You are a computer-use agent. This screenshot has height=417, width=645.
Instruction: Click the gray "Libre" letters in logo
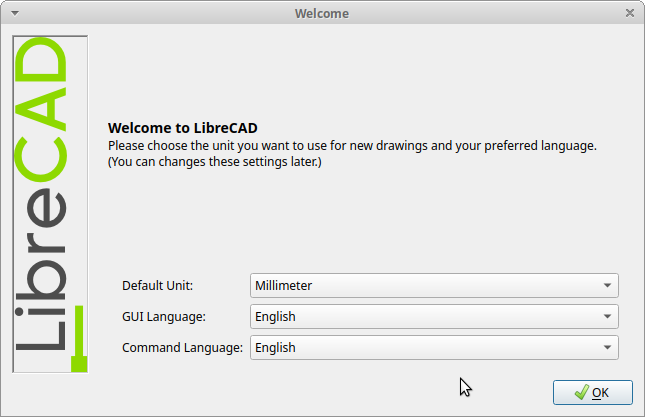click(43, 275)
